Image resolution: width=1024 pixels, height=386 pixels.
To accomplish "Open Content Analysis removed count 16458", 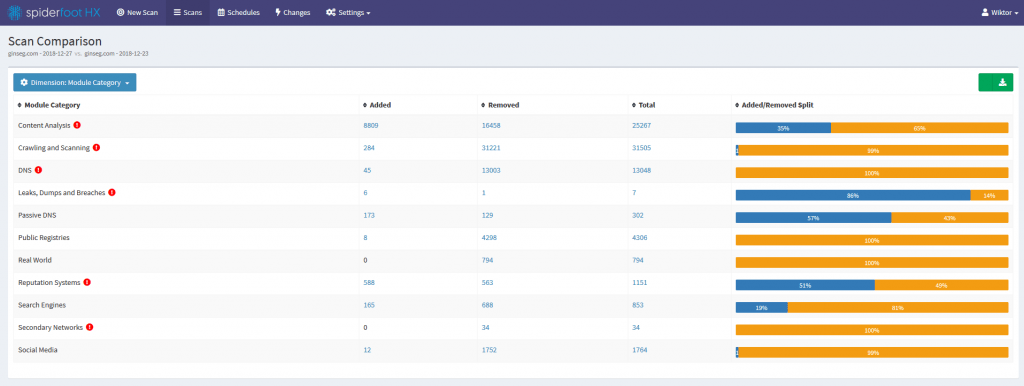I will (x=491, y=125).
